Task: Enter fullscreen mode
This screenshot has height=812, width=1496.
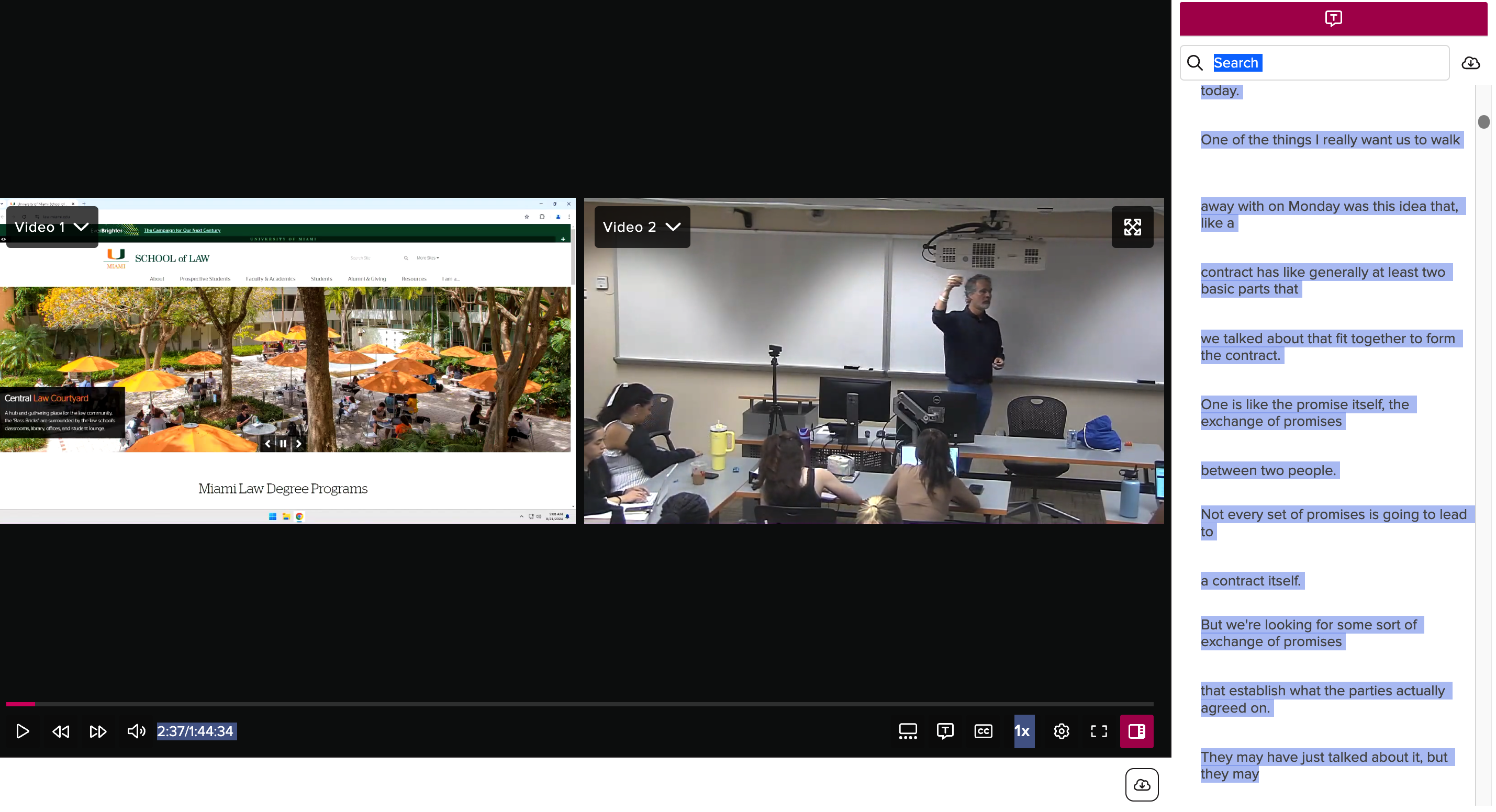Action: tap(1099, 731)
